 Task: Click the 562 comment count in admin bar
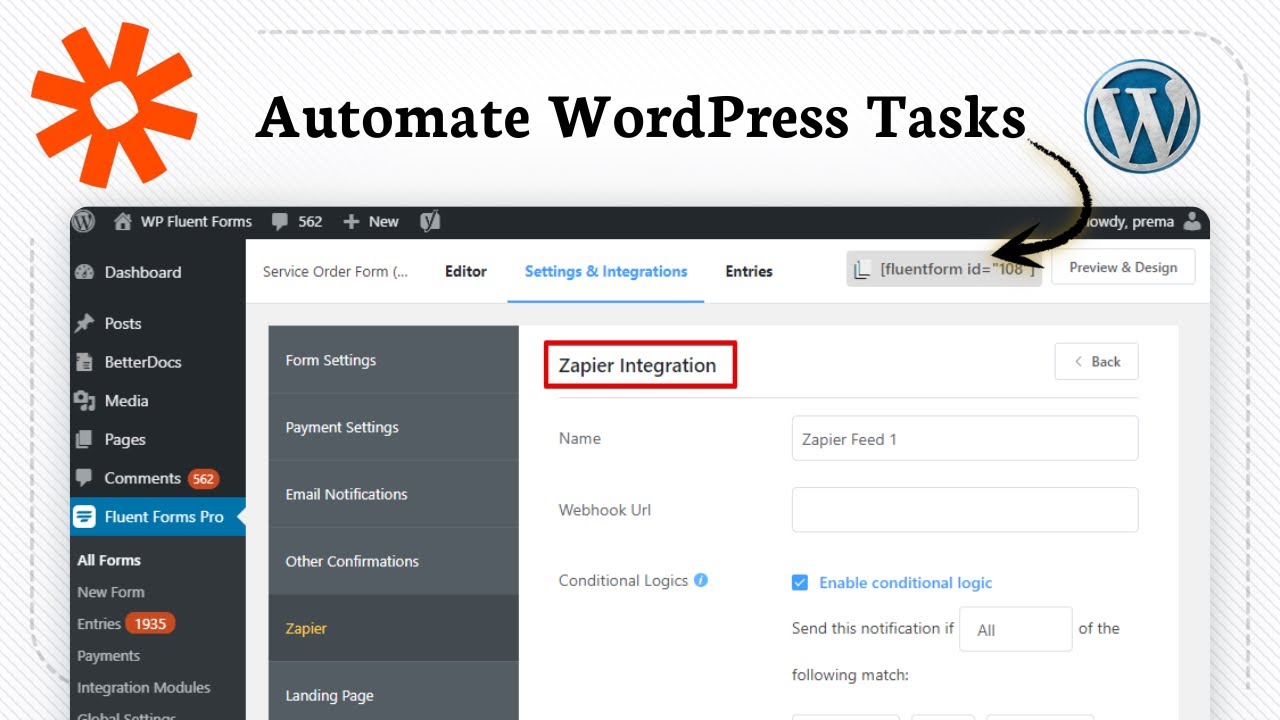tap(310, 222)
